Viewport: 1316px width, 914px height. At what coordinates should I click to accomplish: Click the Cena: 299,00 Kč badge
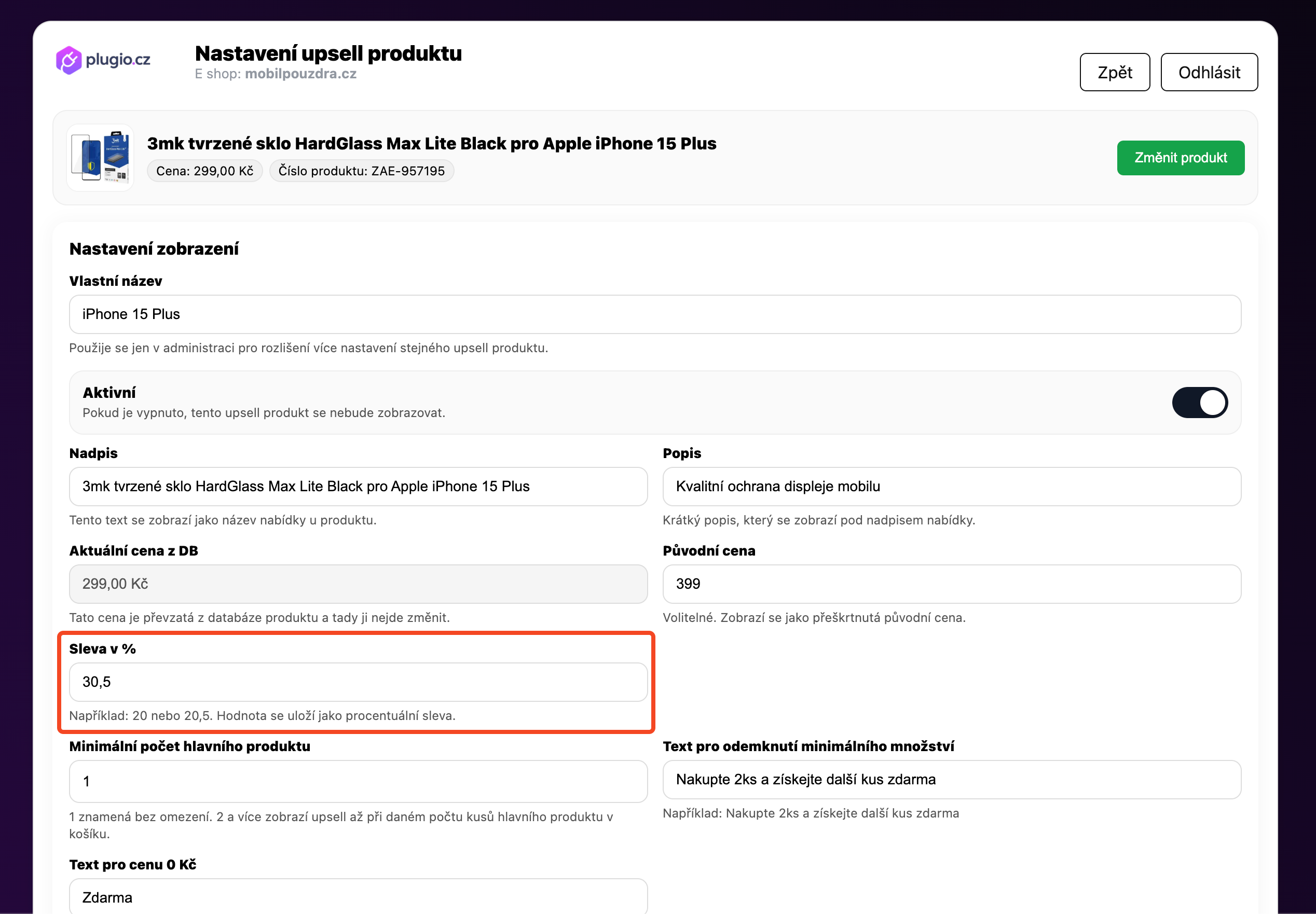(204, 171)
